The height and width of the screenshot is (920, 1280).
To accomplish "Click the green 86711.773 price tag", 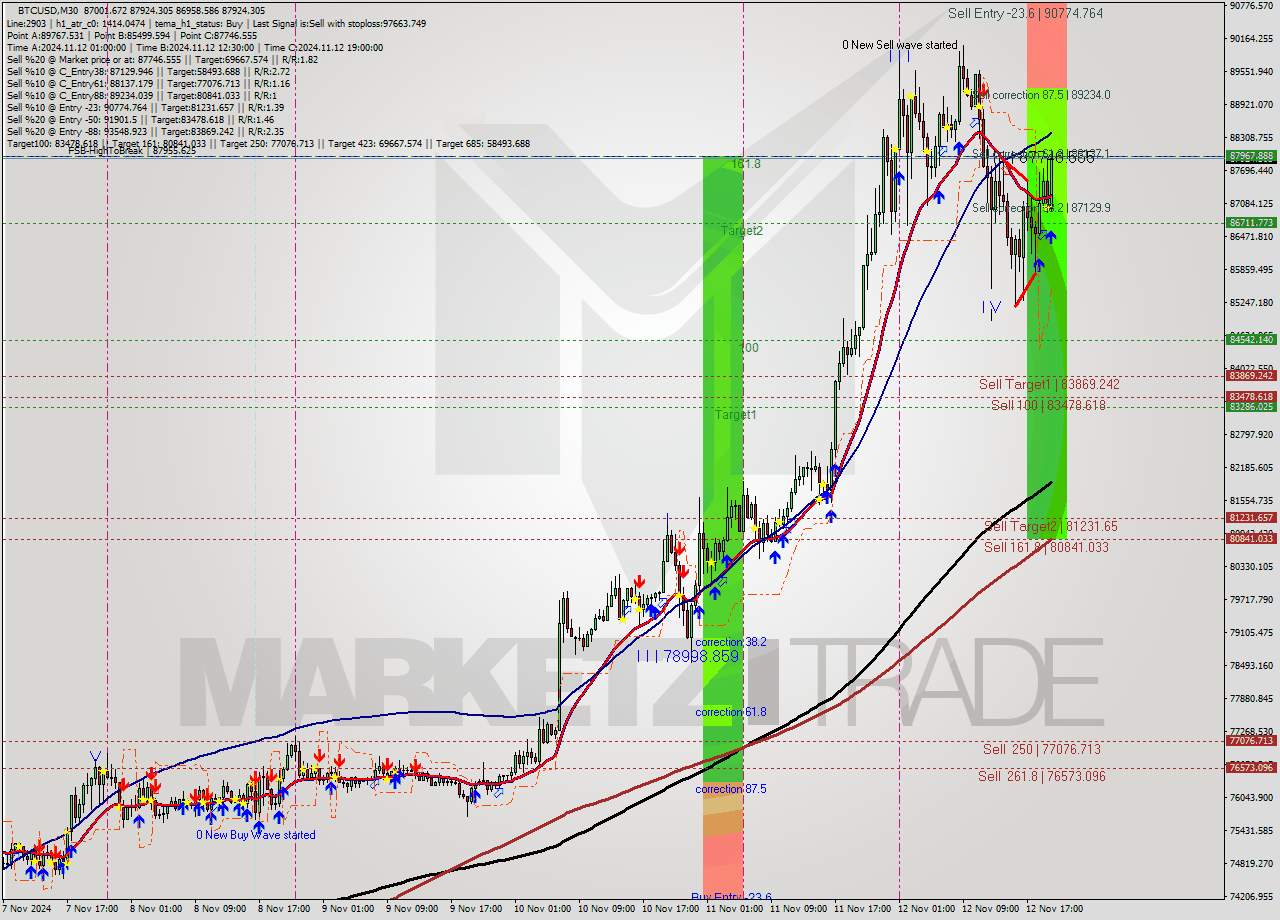I will [x=1251, y=223].
